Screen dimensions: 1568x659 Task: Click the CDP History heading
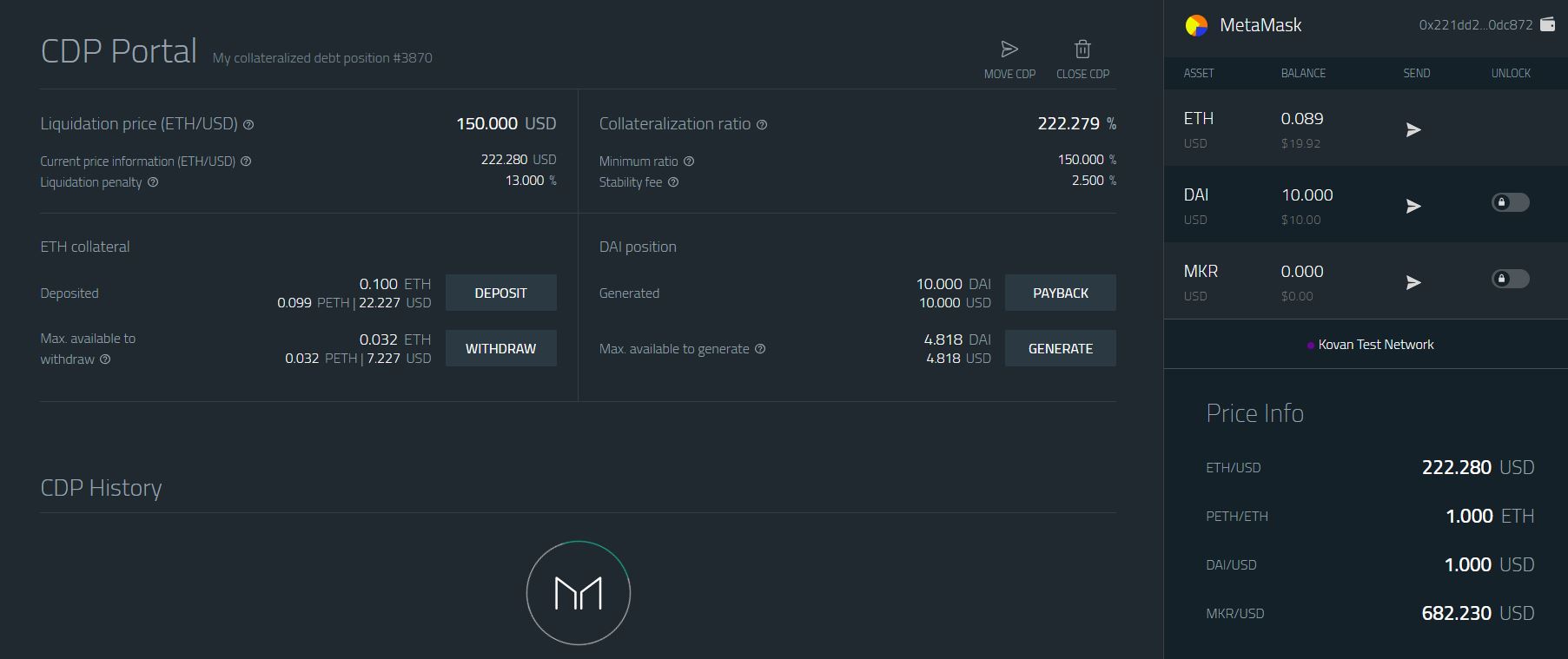101,488
